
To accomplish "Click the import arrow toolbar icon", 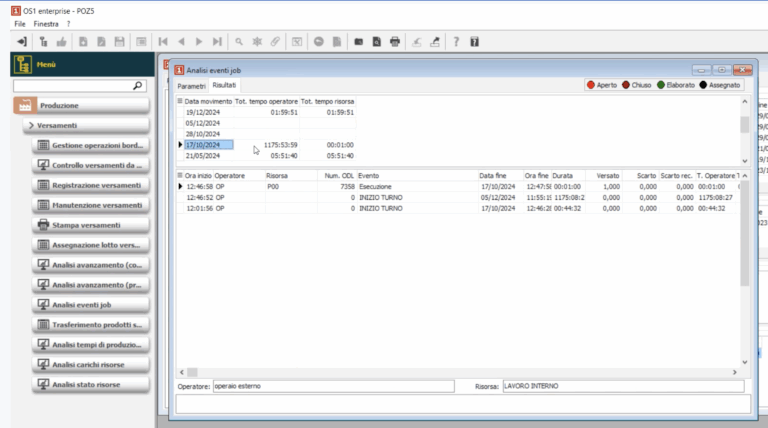I will [x=416, y=42].
